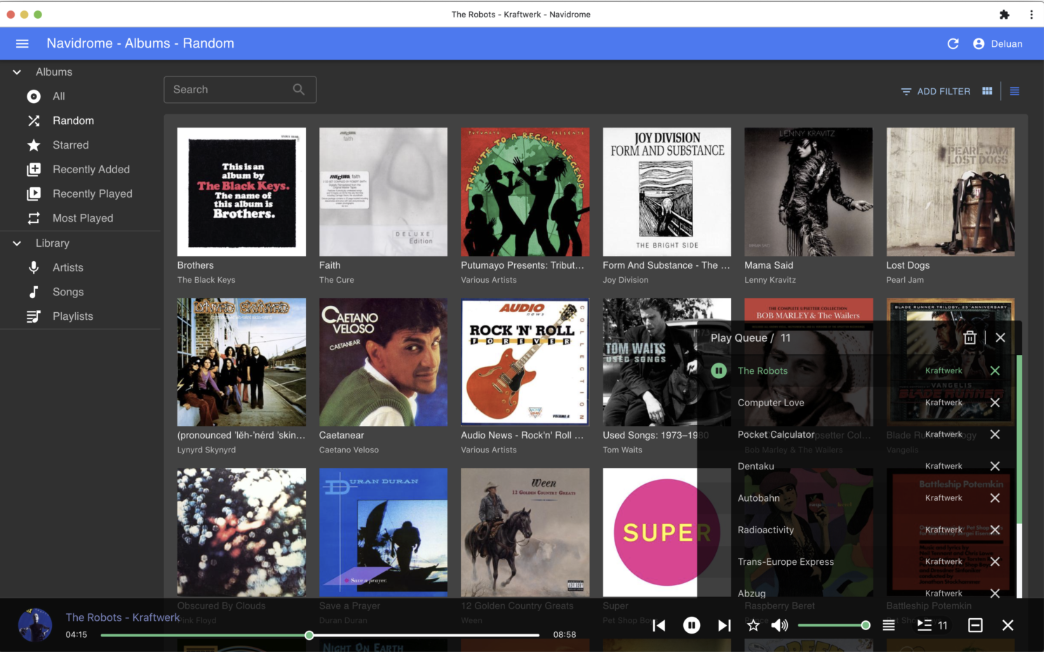The width and height of the screenshot is (1044, 652).
Task: Play Computer Love from the play queue
Action: coord(770,403)
